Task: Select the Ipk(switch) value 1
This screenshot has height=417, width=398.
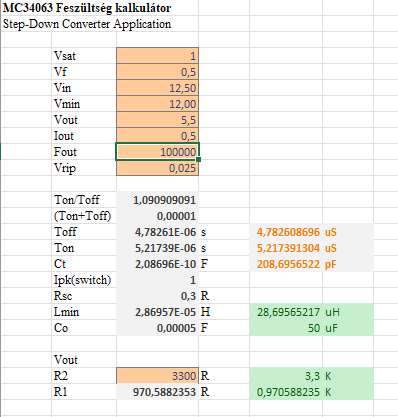Action: pyautogui.click(x=157, y=280)
